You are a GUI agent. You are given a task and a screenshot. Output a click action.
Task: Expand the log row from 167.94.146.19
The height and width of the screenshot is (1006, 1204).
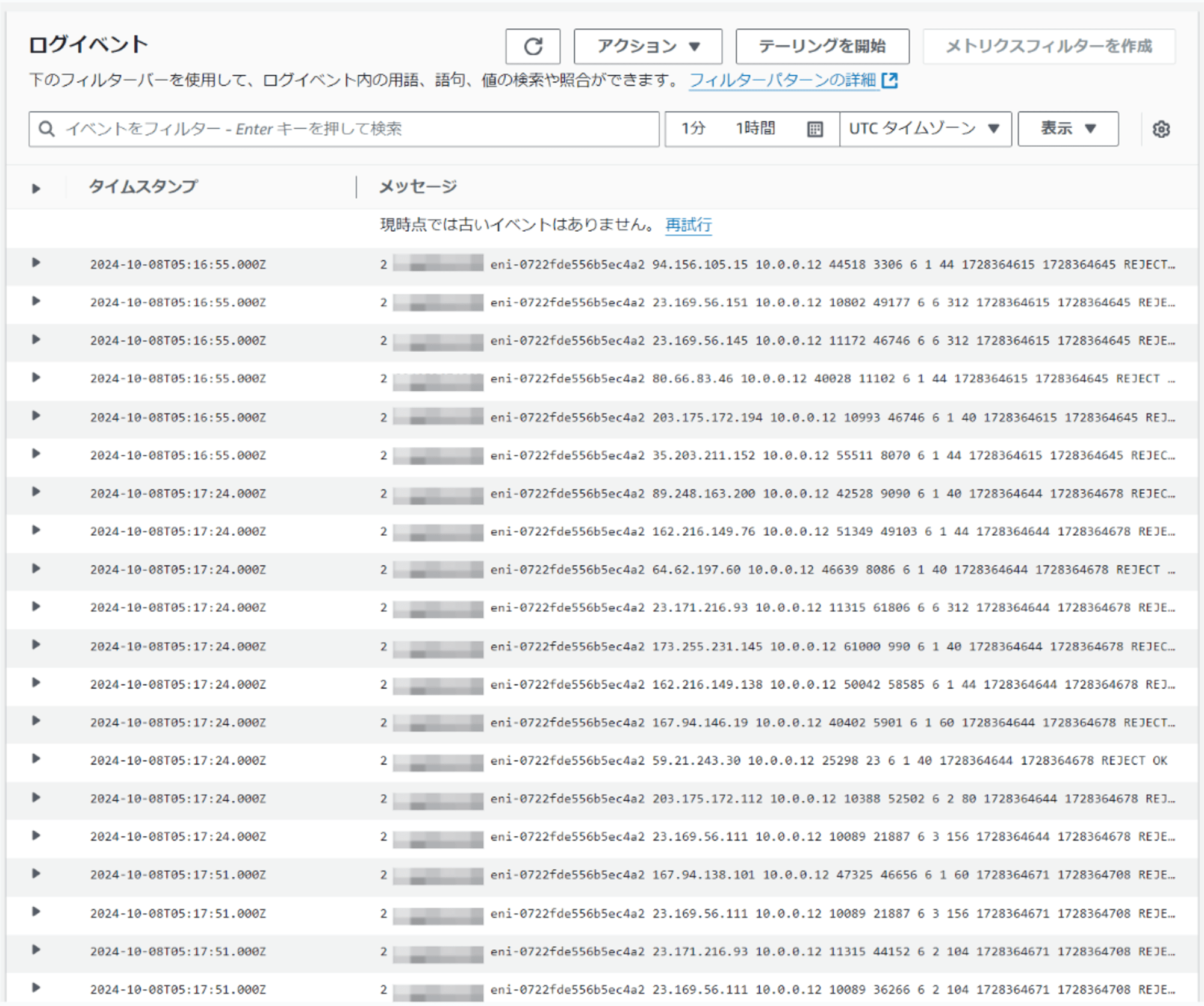(x=36, y=721)
